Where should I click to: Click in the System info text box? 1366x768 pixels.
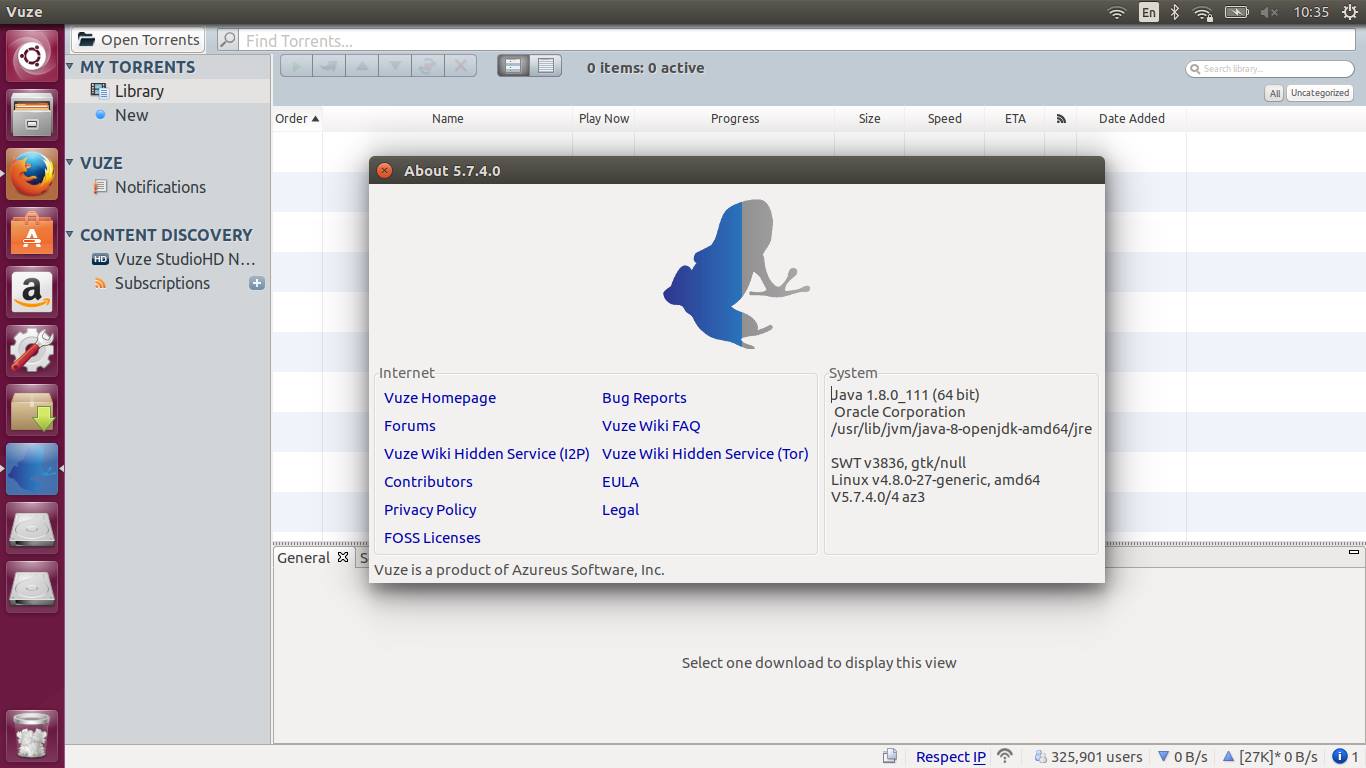coord(961,465)
